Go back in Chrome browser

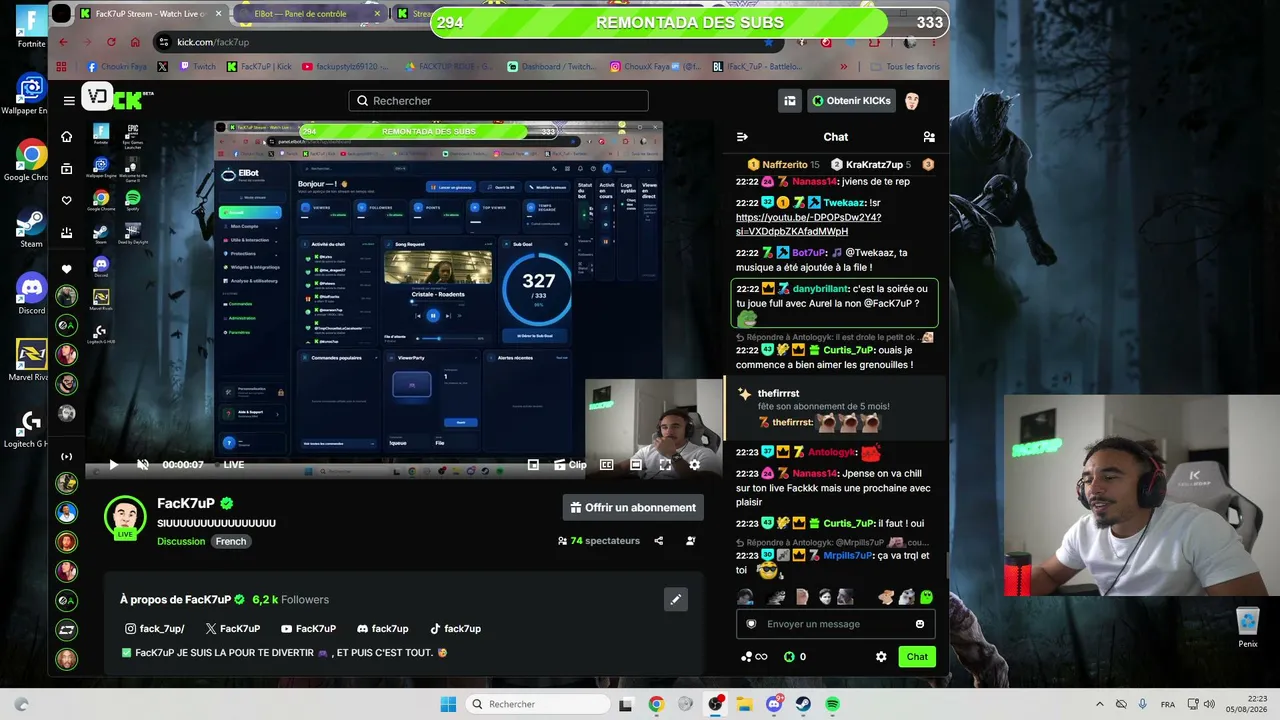(63, 42)
